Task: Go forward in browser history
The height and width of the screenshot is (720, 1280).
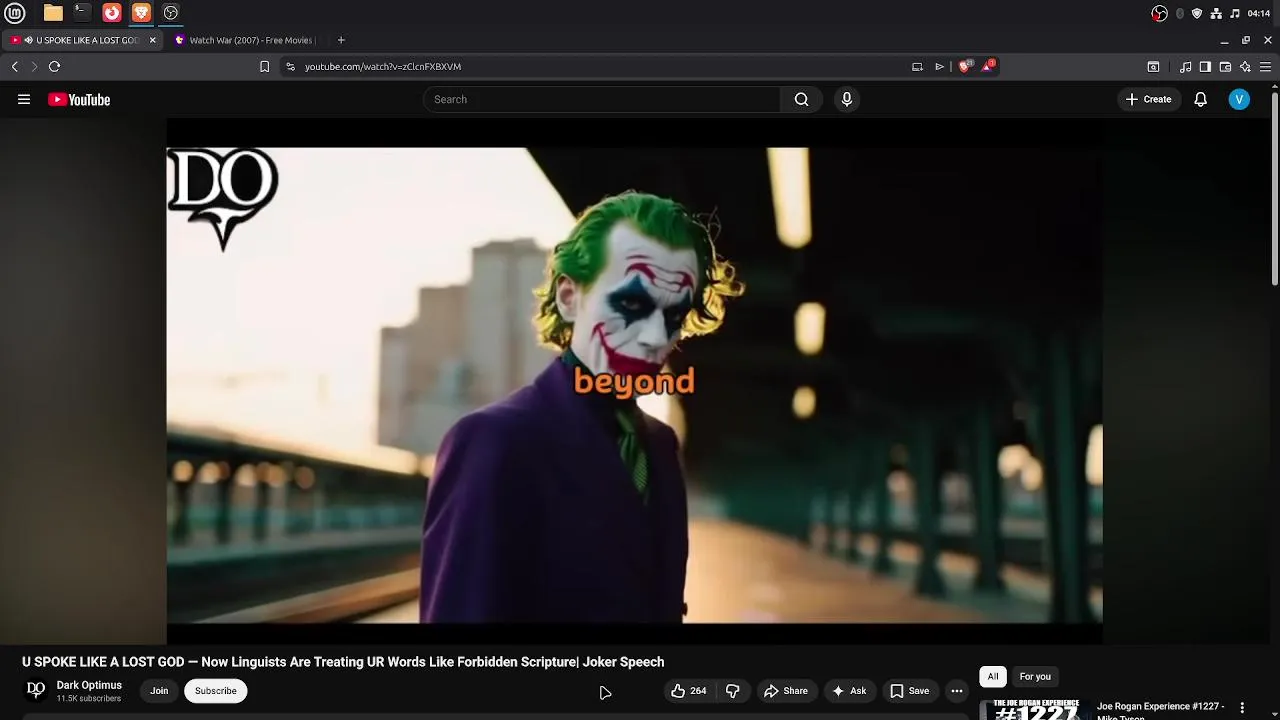Action: [34, 66]
